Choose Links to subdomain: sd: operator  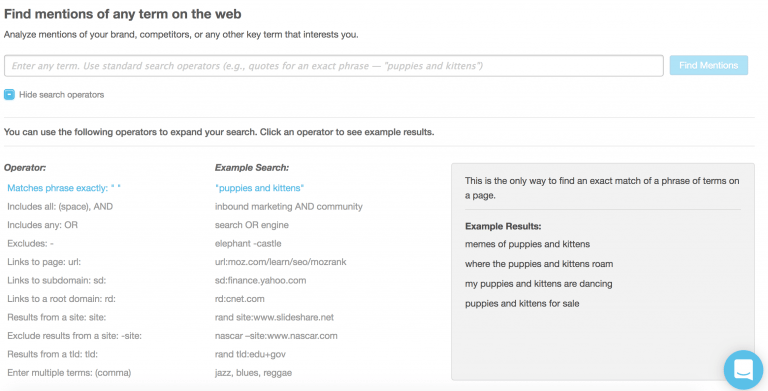tap(56, 281)
